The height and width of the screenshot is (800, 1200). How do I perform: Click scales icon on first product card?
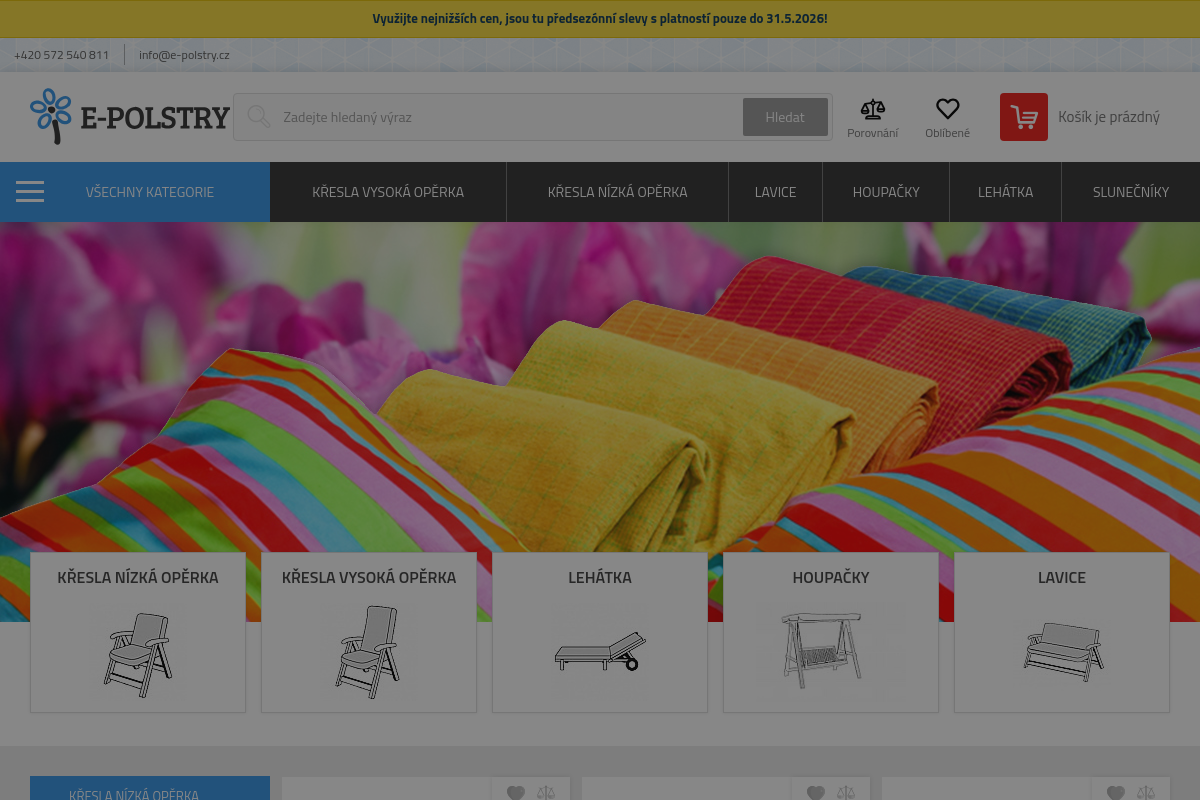coord(546,793)
